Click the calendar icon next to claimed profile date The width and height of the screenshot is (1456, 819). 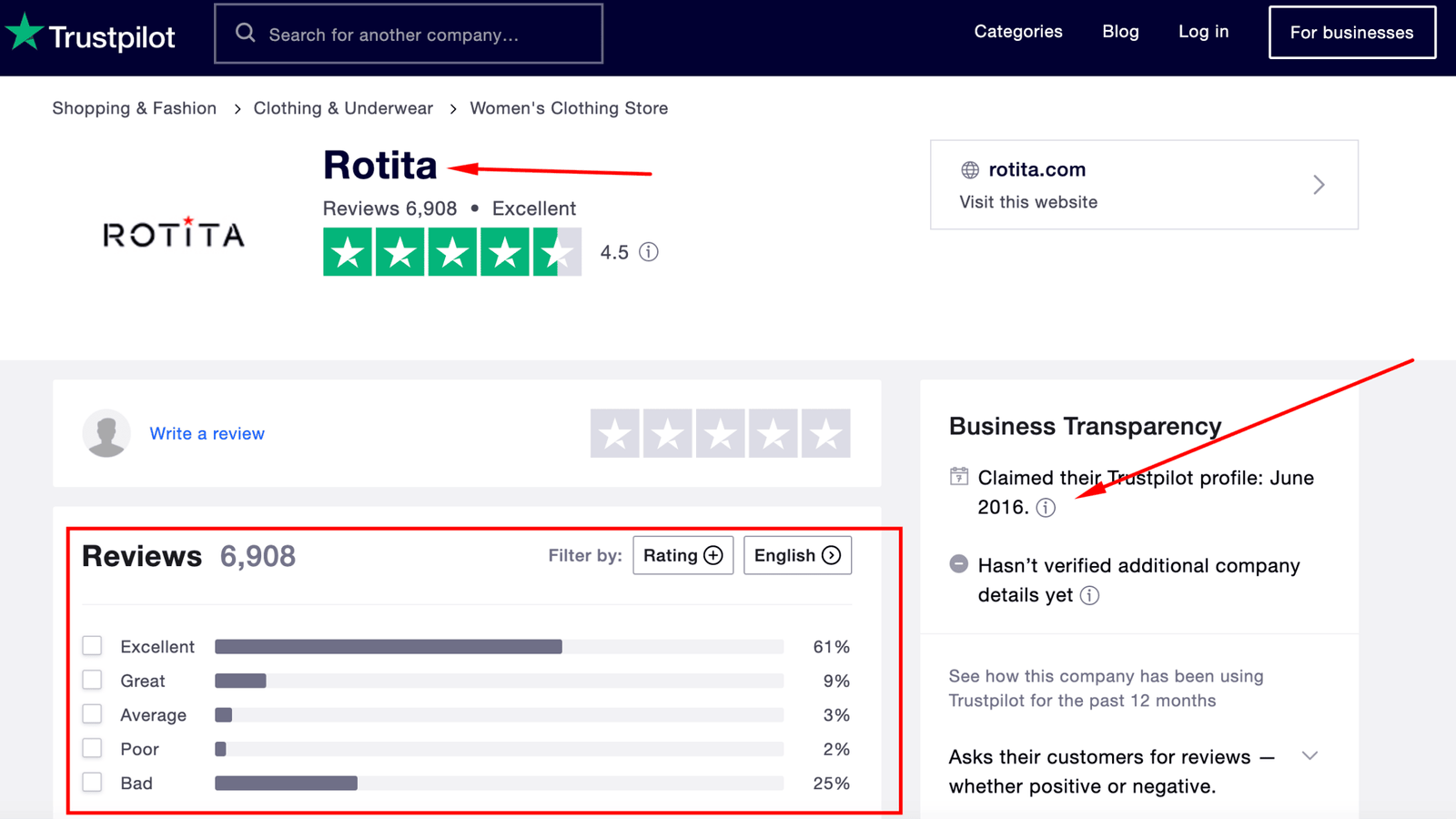tap(959, 477)
